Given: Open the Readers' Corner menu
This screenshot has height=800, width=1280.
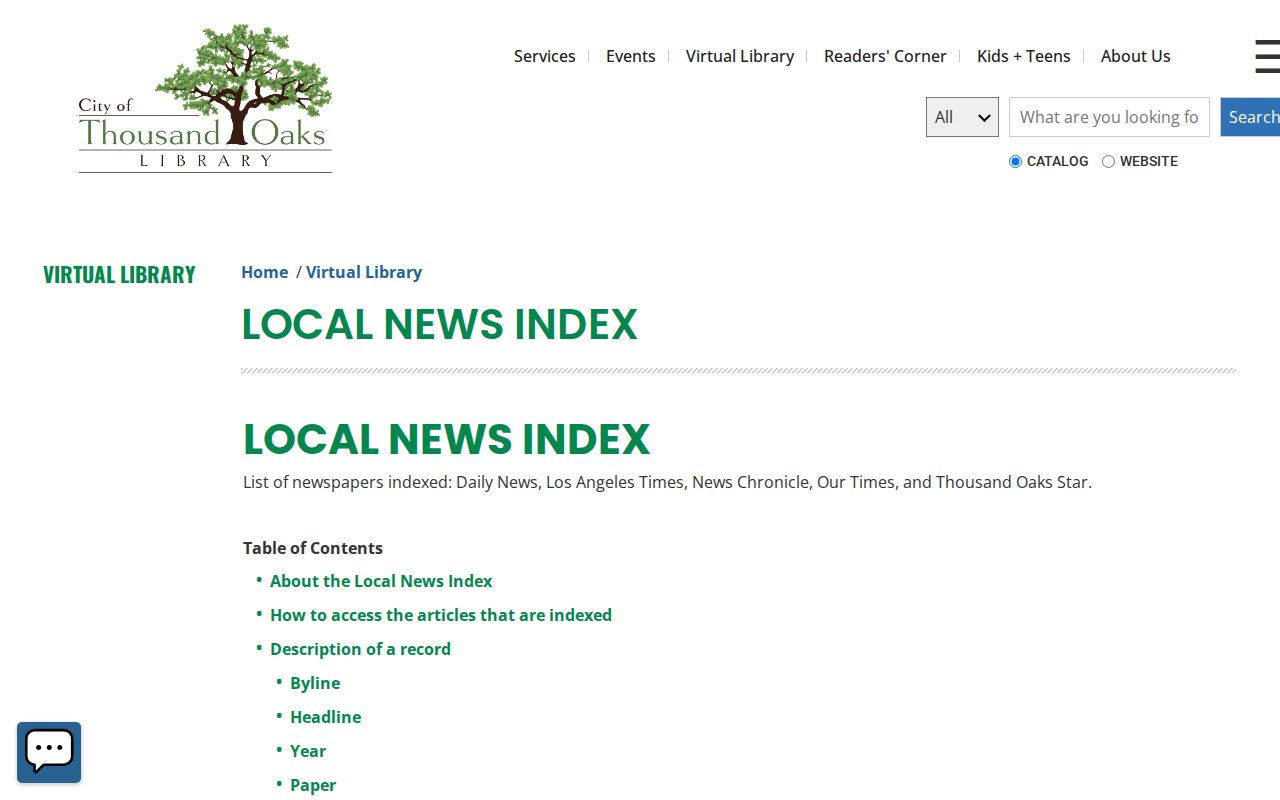Looking at the screenshot, I should (885, 56).
